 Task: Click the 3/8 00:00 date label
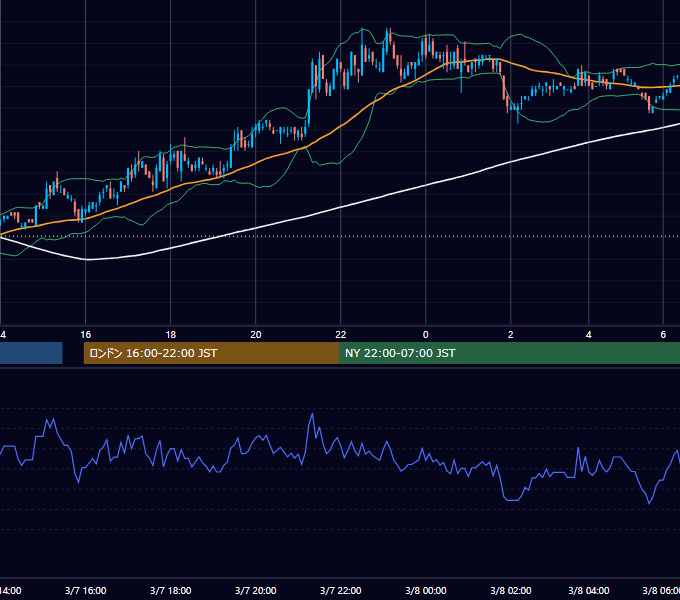(x=425, y=590)
